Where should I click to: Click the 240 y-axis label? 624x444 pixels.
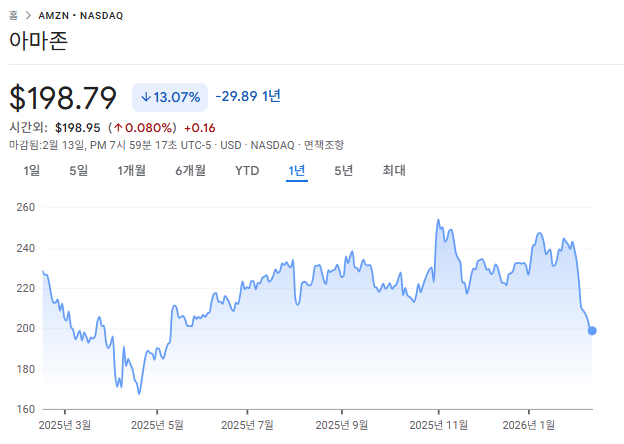[x=25, y=248]
